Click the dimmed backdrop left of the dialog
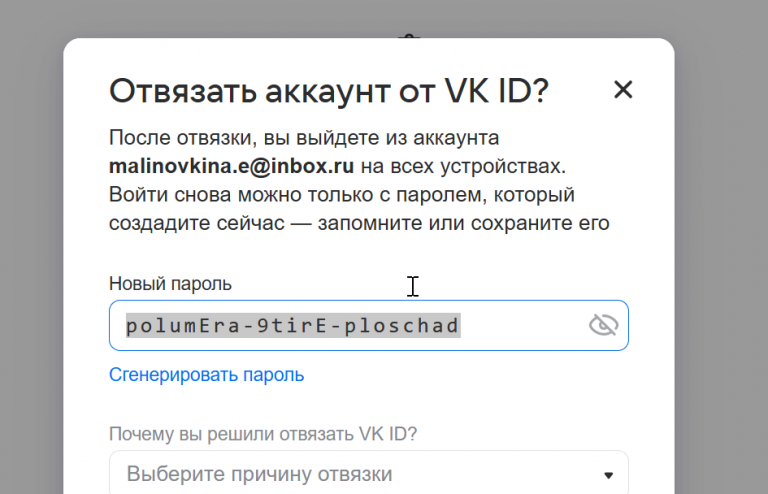768x494 pixels. coord(30,250)
